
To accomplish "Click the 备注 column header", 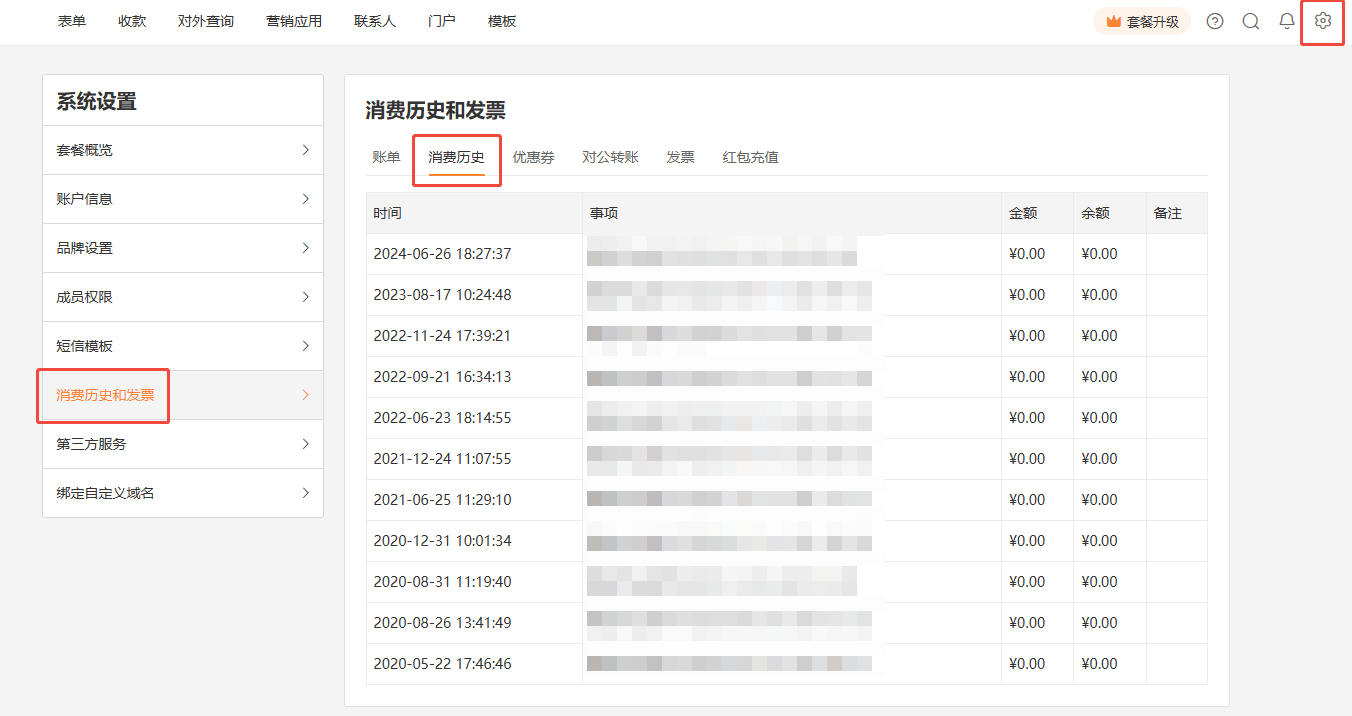I will [1177, 213].
